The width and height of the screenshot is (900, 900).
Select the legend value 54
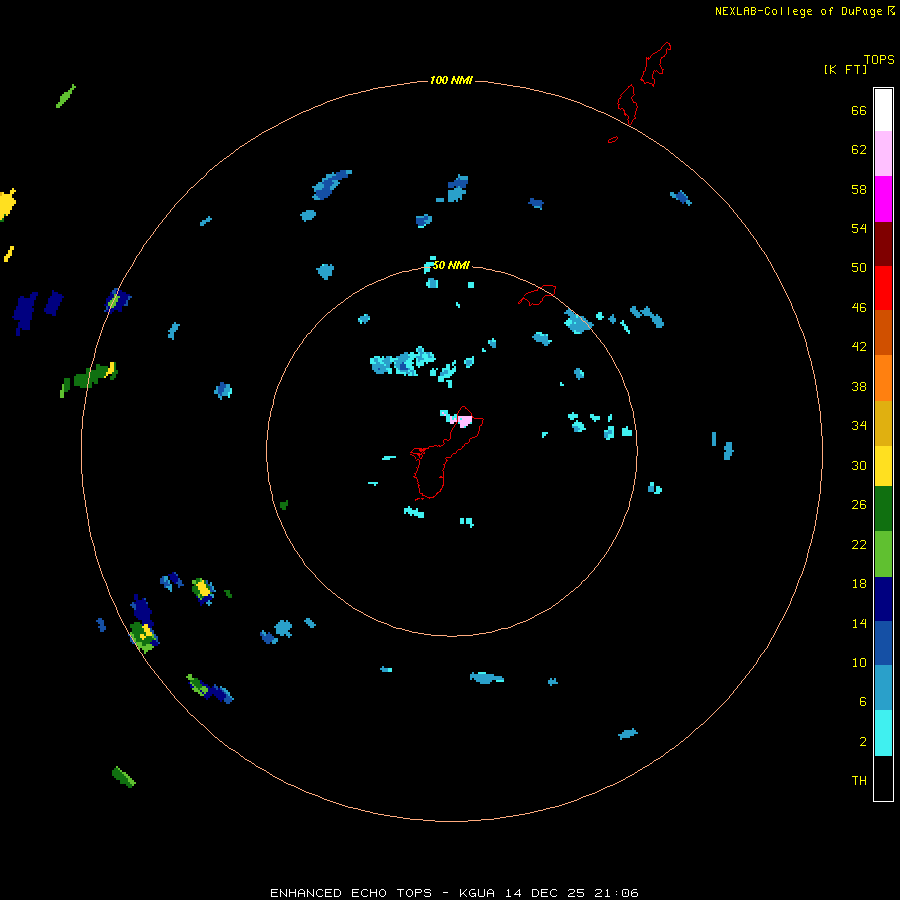[859, 228]
